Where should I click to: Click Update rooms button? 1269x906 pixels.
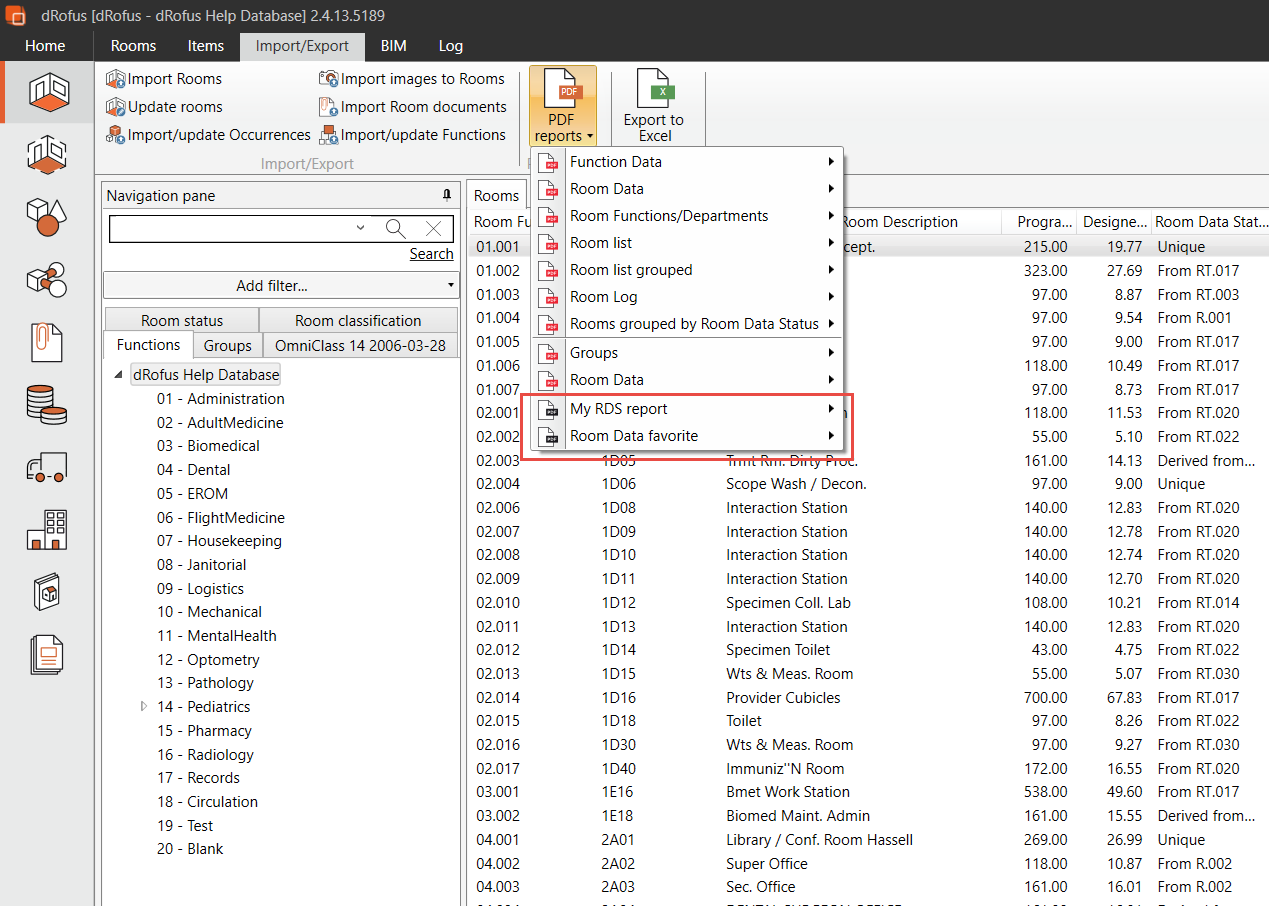click(x=165, y=107)
